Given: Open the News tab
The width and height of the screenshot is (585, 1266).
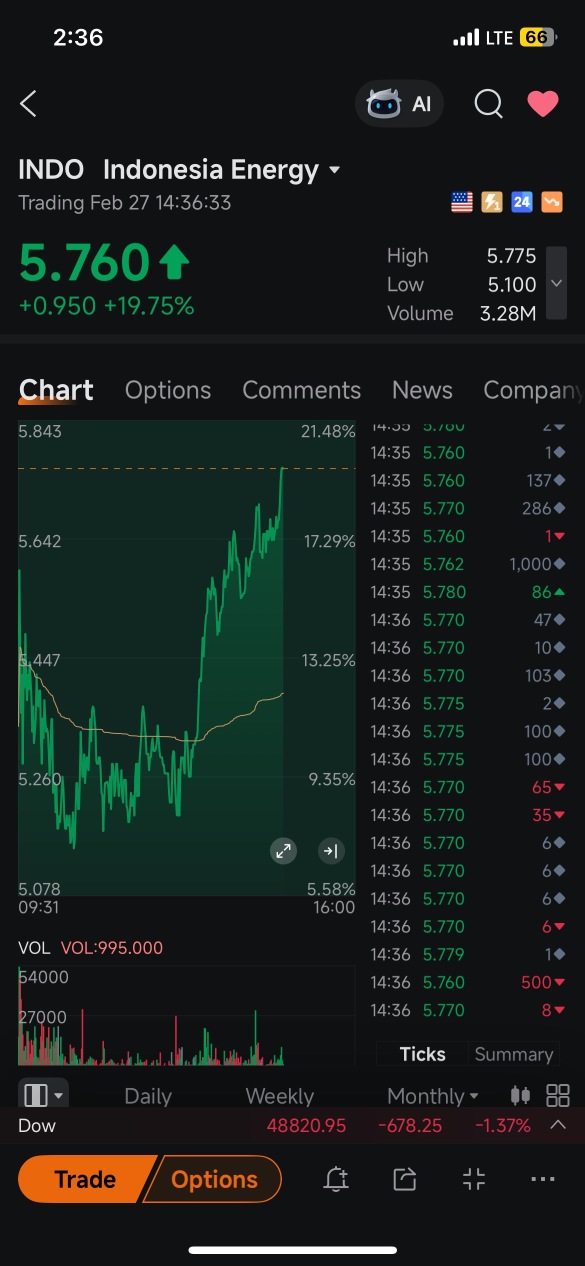Looking at the screenshot, I should click(422, 390).
